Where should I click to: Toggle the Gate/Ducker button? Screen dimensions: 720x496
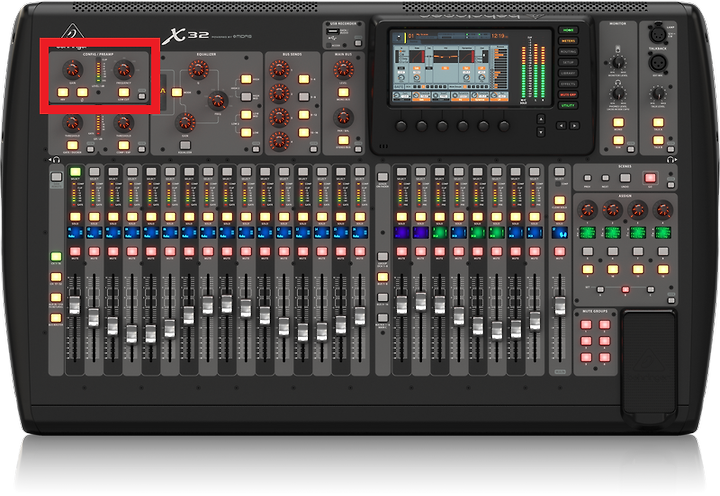pos(73,146)
